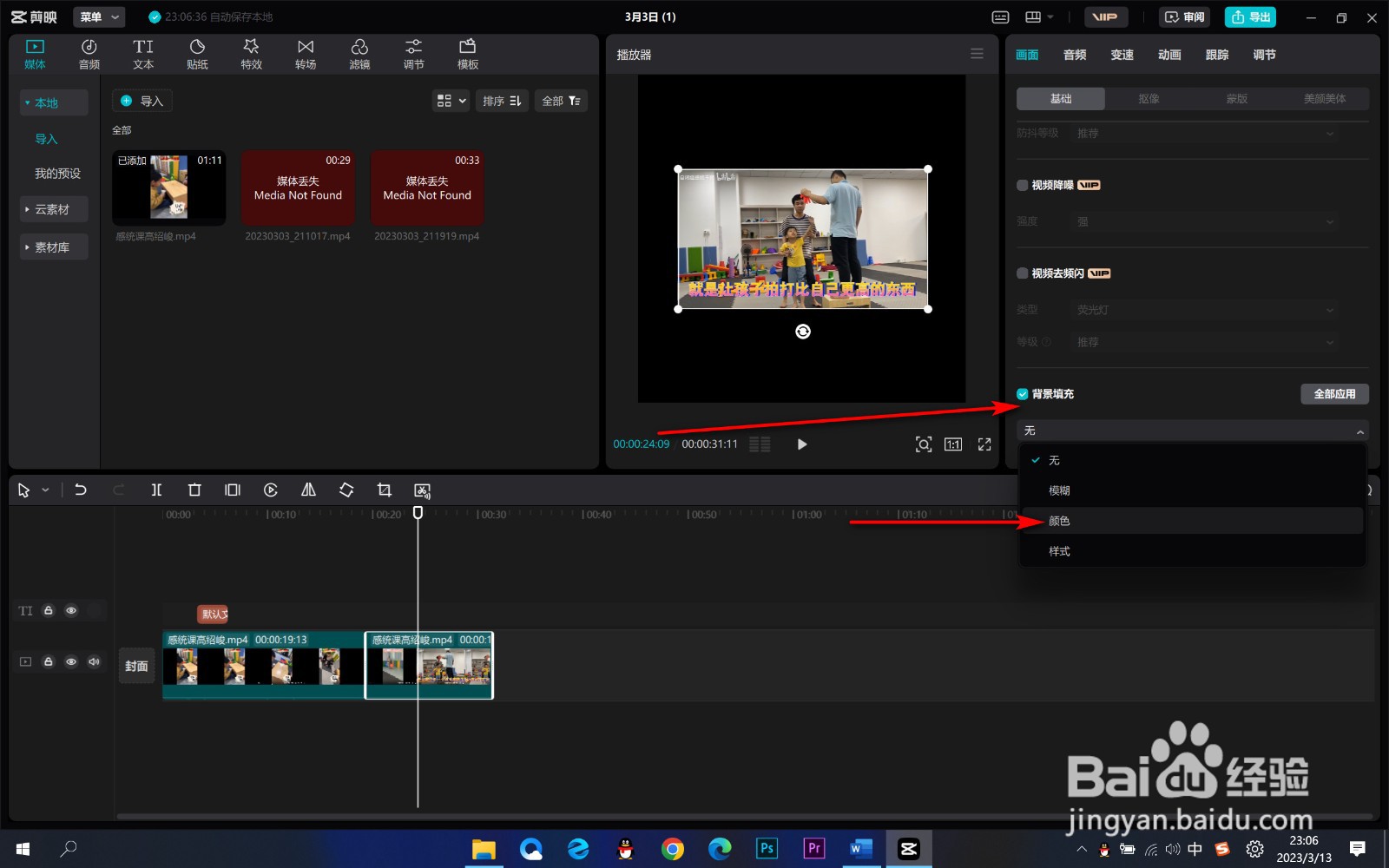This screenshot has height=868, width=1389.
Task: Click the smart image tool icon
Action: point(423,490)
